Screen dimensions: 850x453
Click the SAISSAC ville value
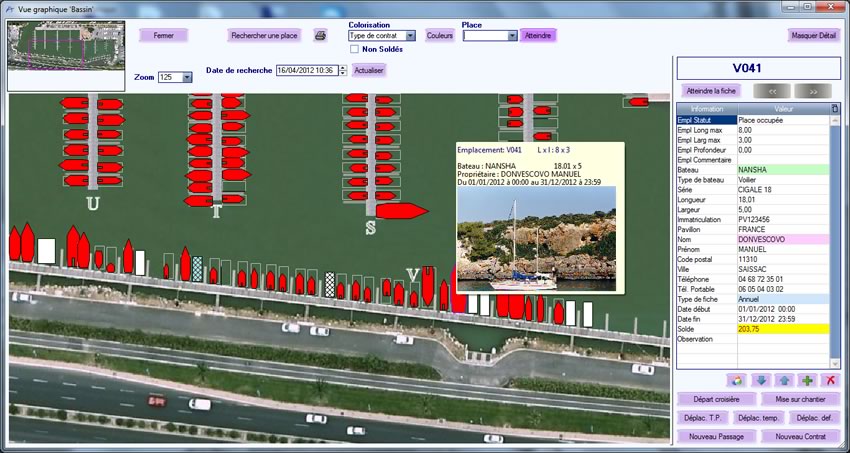pos(783,269)
